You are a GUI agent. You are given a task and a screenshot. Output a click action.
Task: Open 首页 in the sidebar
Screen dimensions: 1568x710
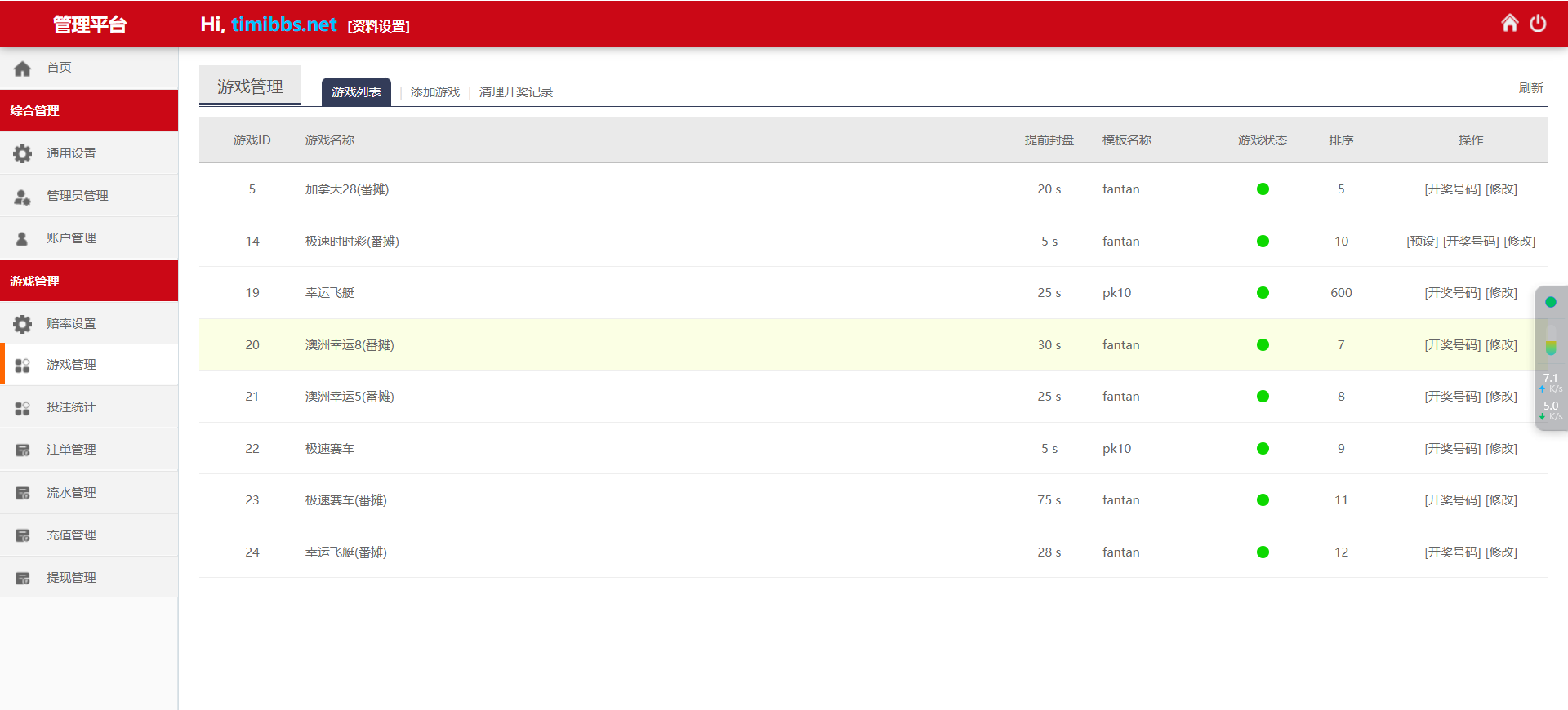click(89, 68)
